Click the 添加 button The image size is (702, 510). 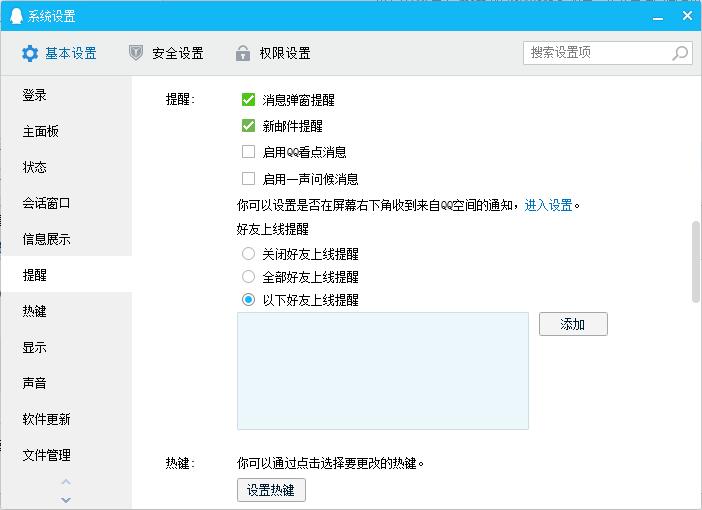pyautogui.click(x=573, y=324)
